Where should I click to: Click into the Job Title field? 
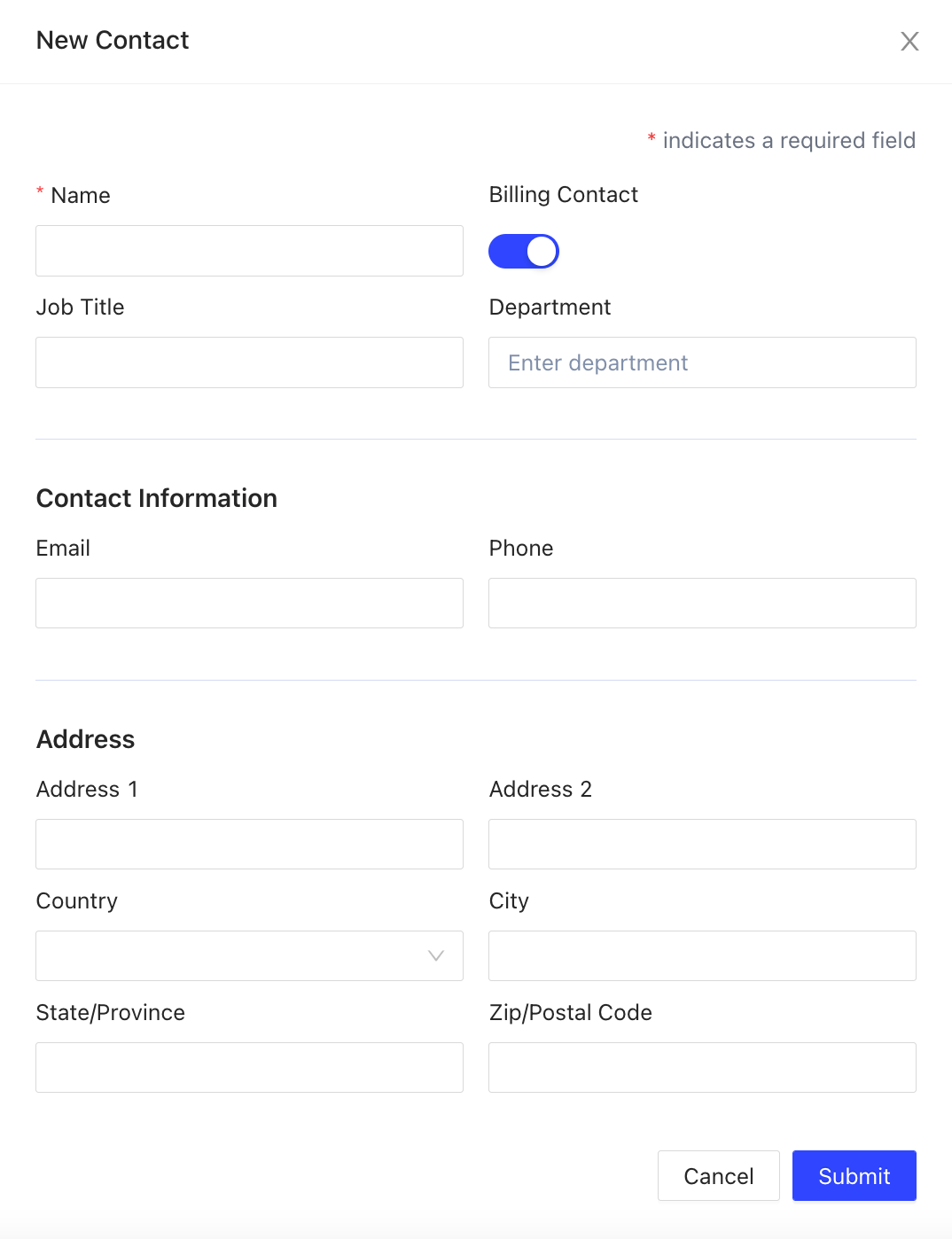(x=249, y=362)
